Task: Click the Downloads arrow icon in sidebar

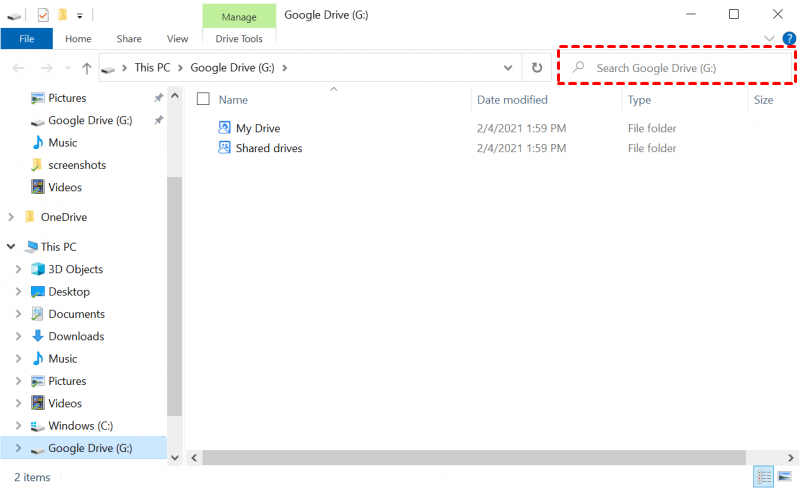Action: click(x=37, y=336)
